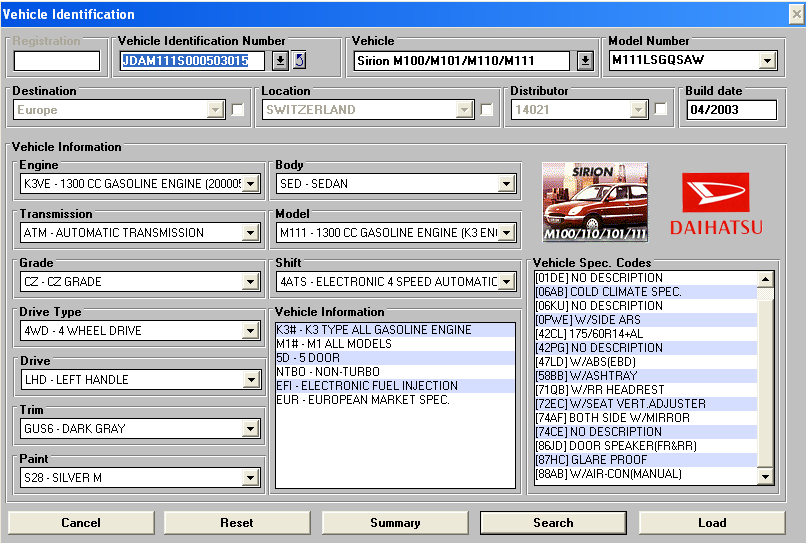This screenshot has height=543, width=806.
Task: Toggle the checkbox next to Destination
Action: 238,110
